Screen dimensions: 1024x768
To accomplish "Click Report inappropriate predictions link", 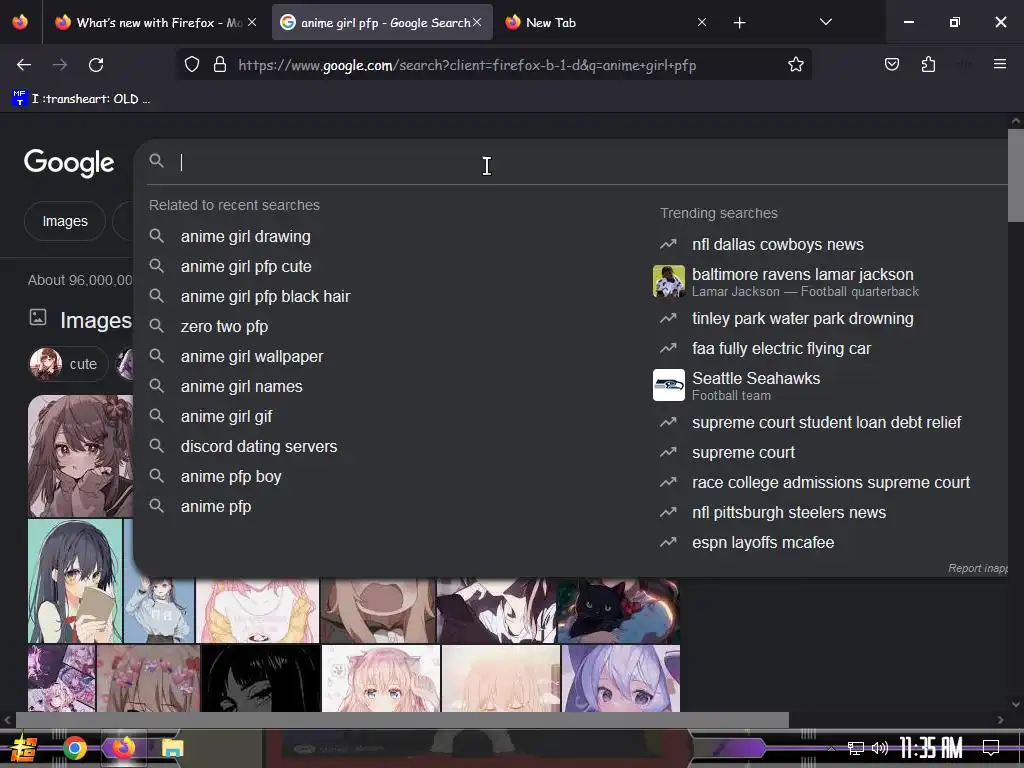I will [978, 568].
